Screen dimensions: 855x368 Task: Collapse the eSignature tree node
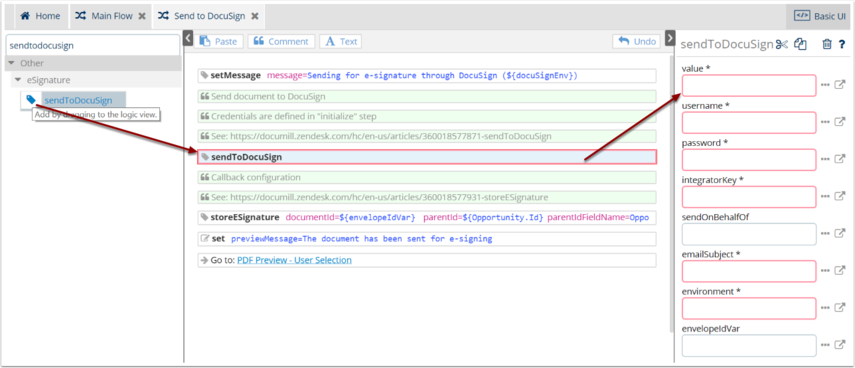(x=18, y=80)
